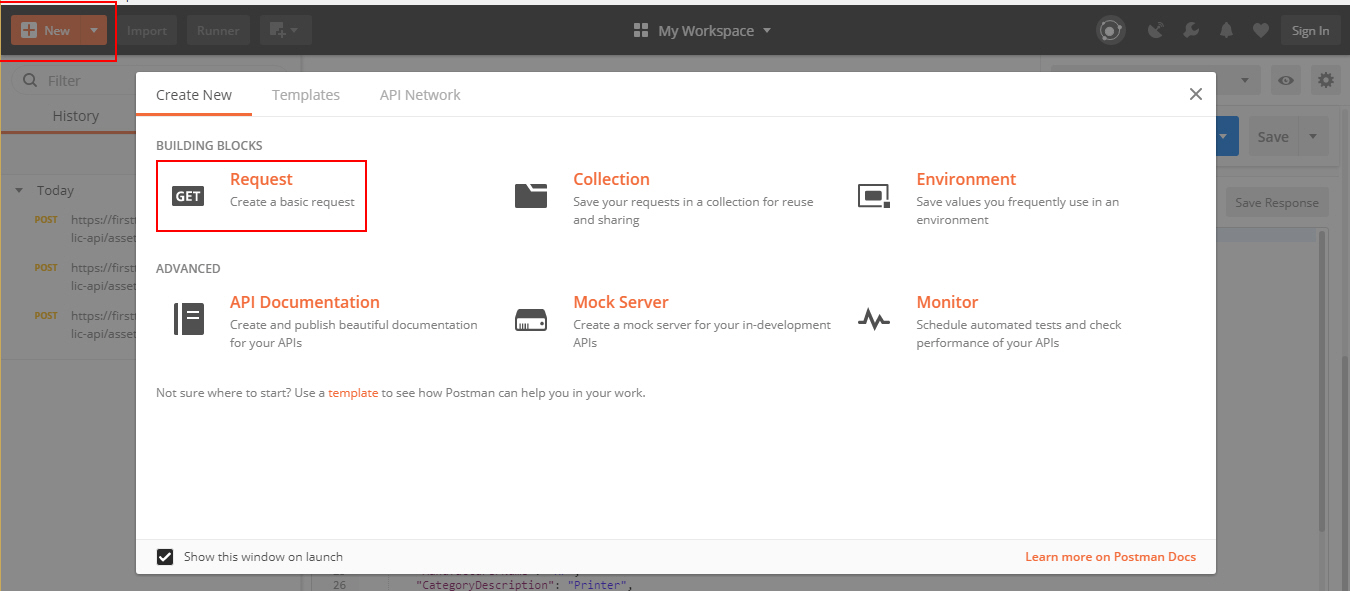Open the Request title link
Screen dimensions: 1350x591
tap(261, 179)
